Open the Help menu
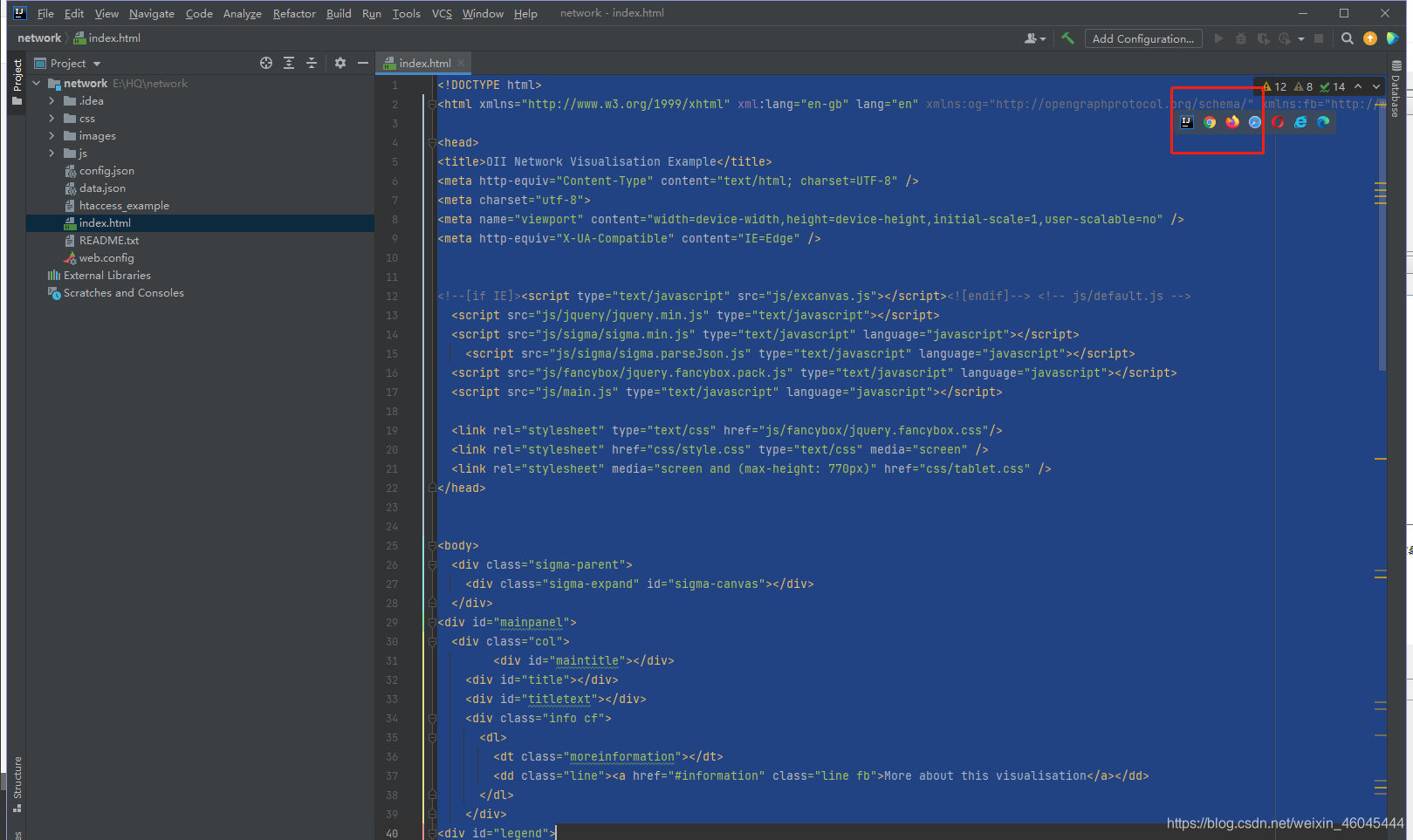1413x840 pixels. click(x=525, y=13)
